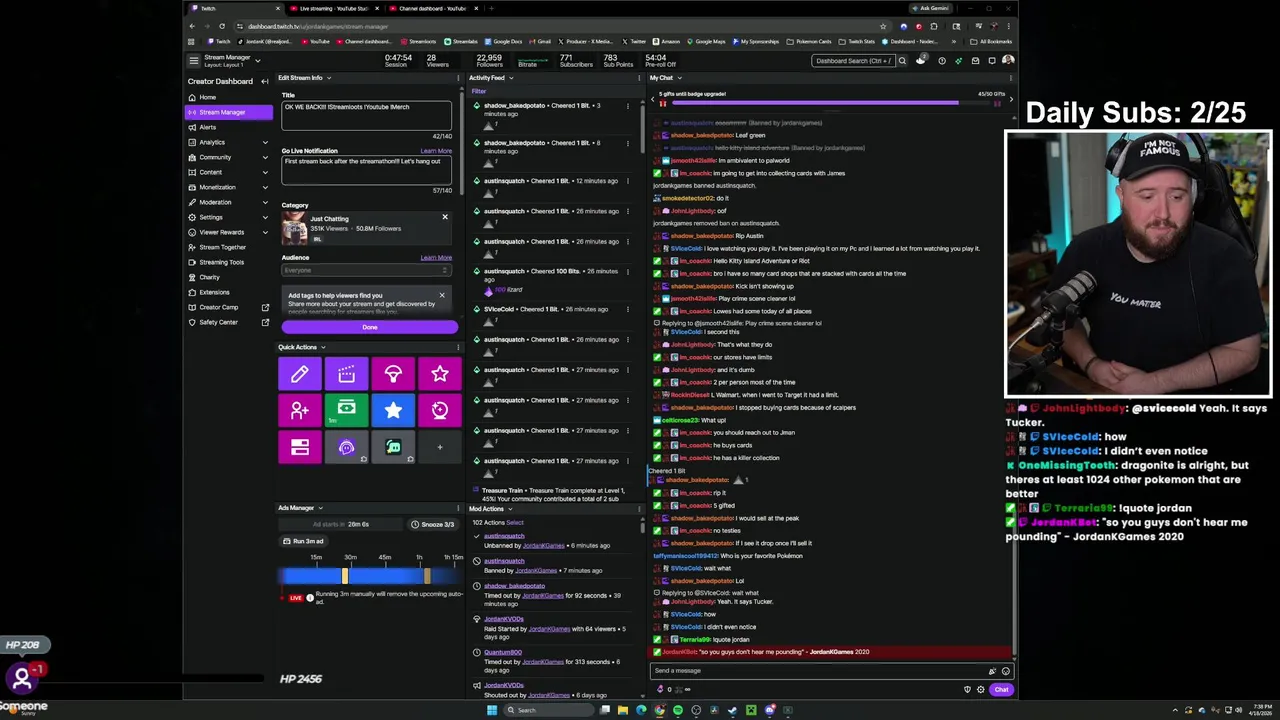Click the Run 3m ad button
1280x720 pixels.
coord(302,541)
